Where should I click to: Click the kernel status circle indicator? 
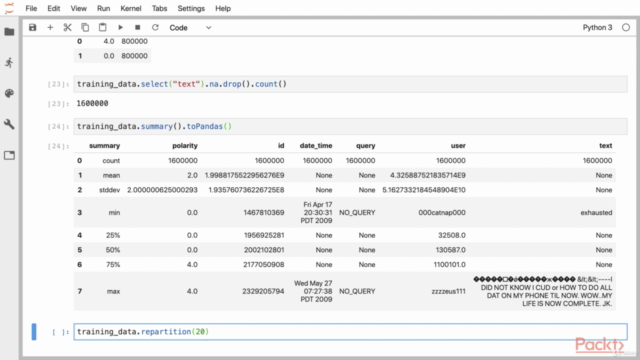(626, 27)
